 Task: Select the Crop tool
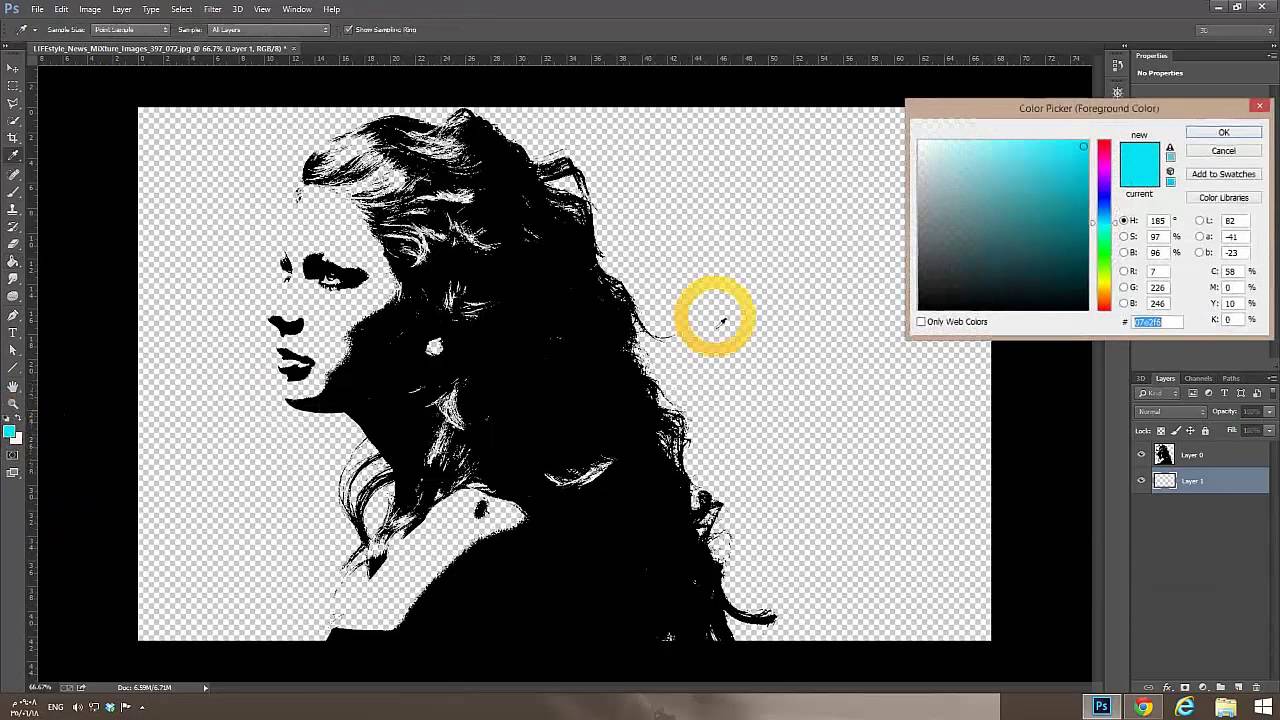point(13,138)
